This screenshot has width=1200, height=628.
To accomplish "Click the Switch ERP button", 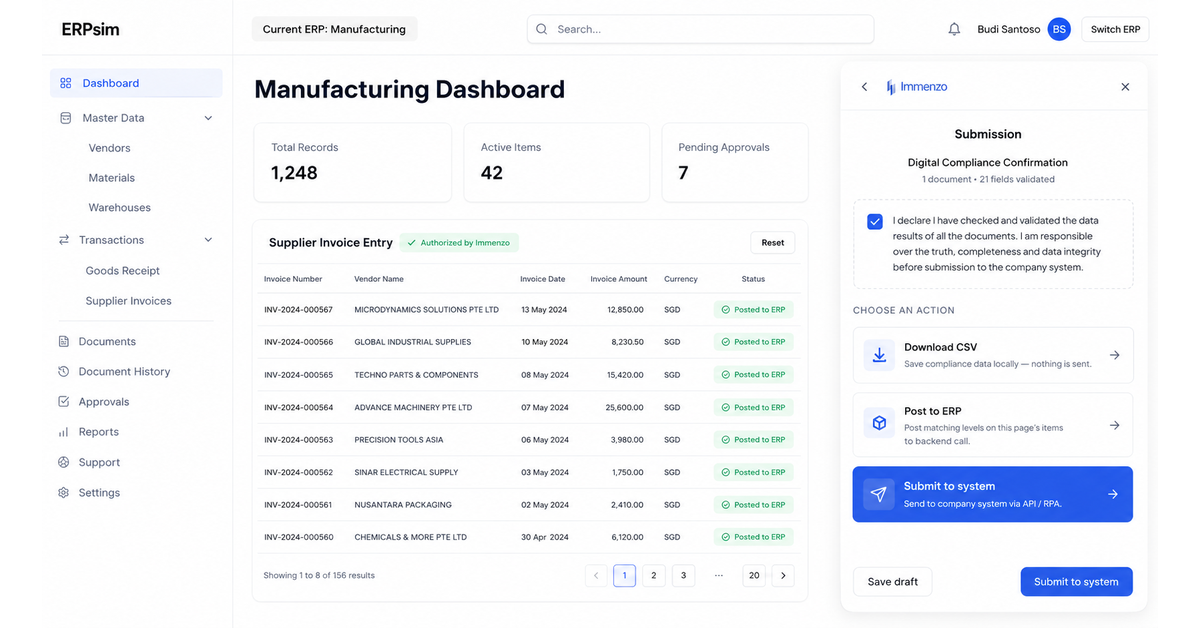I will (x=1115, y=29).
